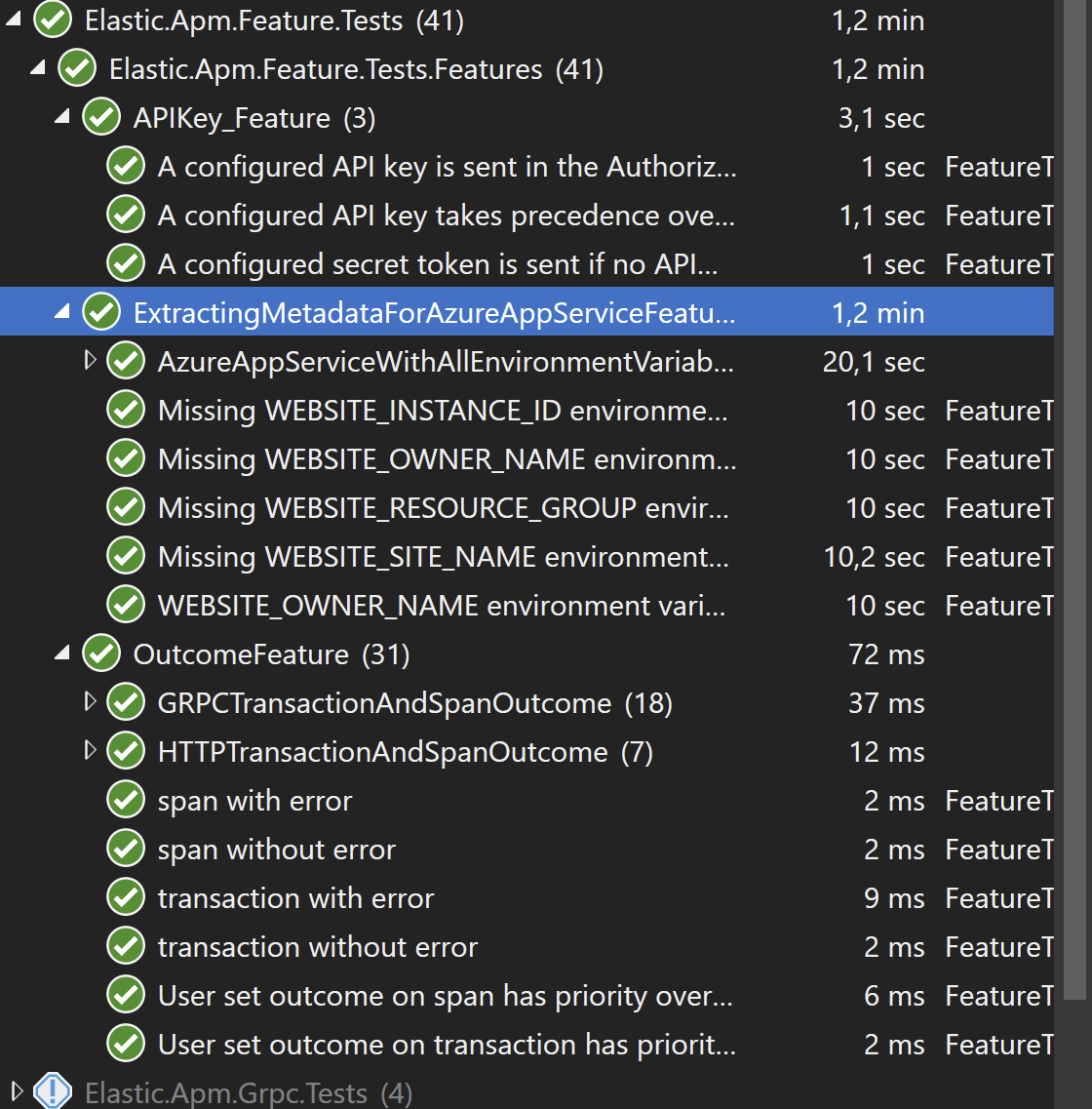Click passed icon of 'API key takes precedence' test
Screen dimensions: 1092x1109
[x=126, y=215]
